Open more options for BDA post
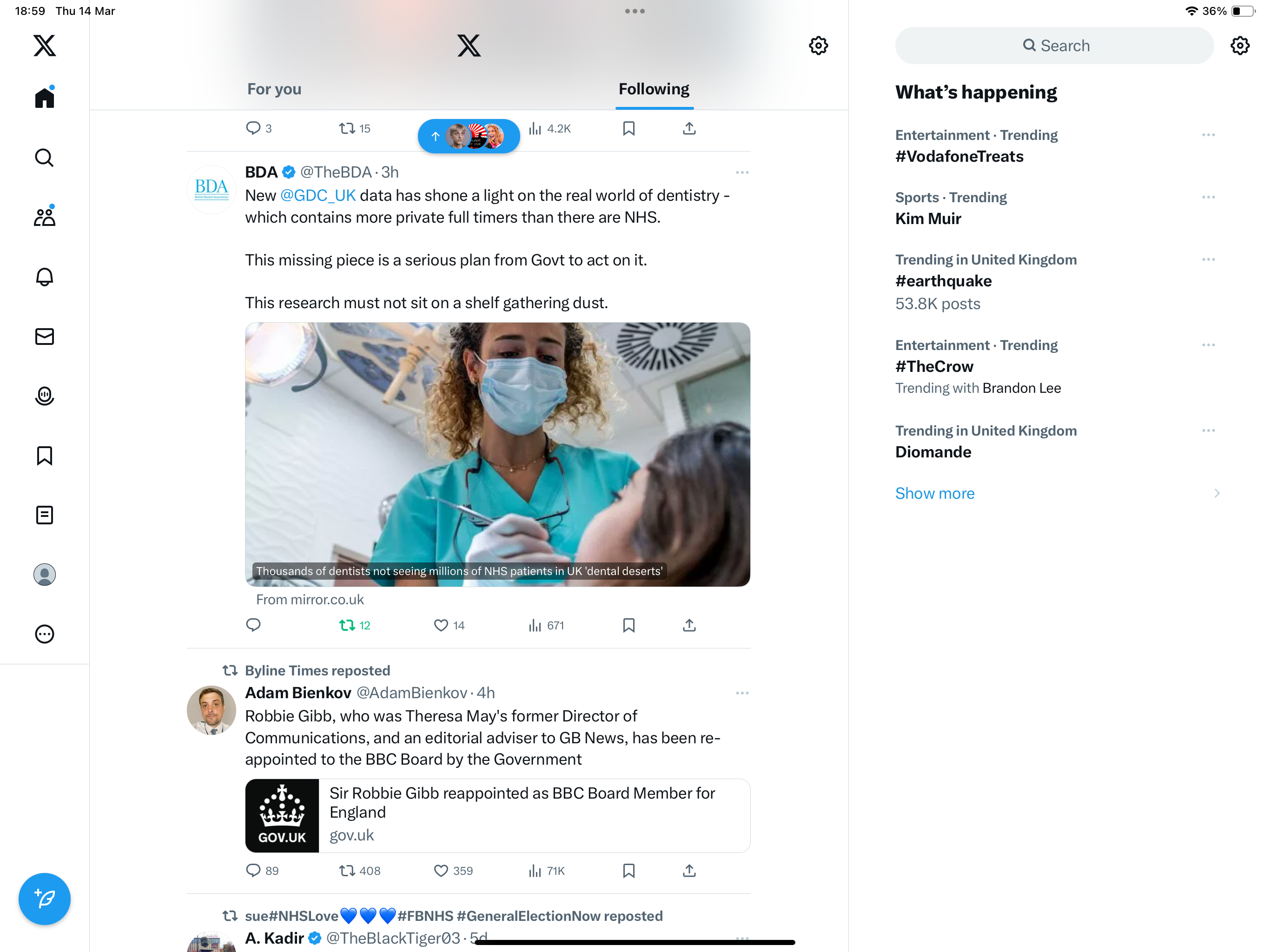Viewport: 1270px width, 952px height. tap(742, 172)
